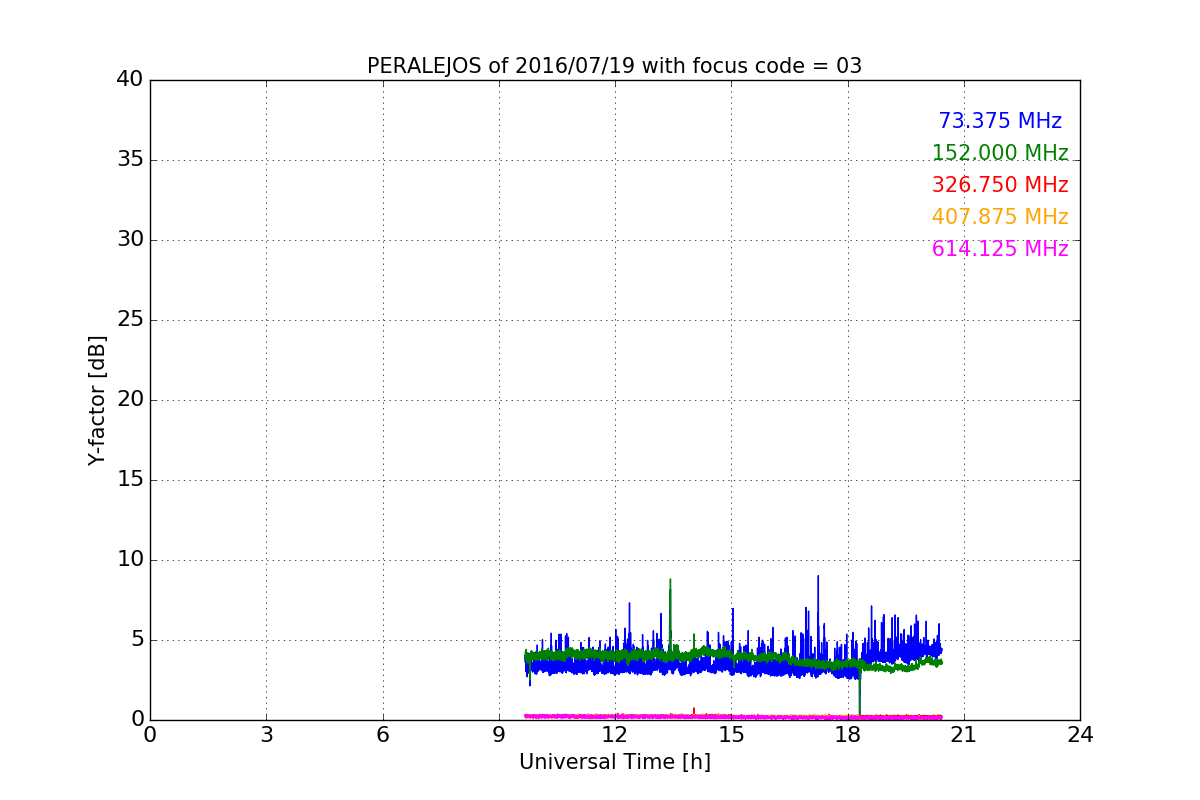Click the y-axis tick label 10
This screenshot has height=800, width=1200.
(x=130, y=560)
